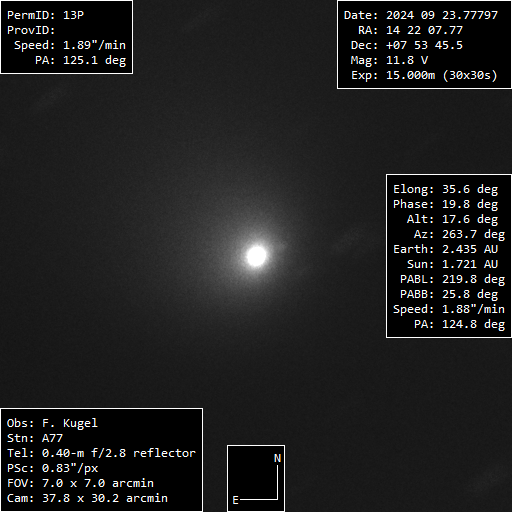The image size is (512, 512).
Task: Click the bright comet nucleus
Action: pyautogui.click(x=256, y=256)
